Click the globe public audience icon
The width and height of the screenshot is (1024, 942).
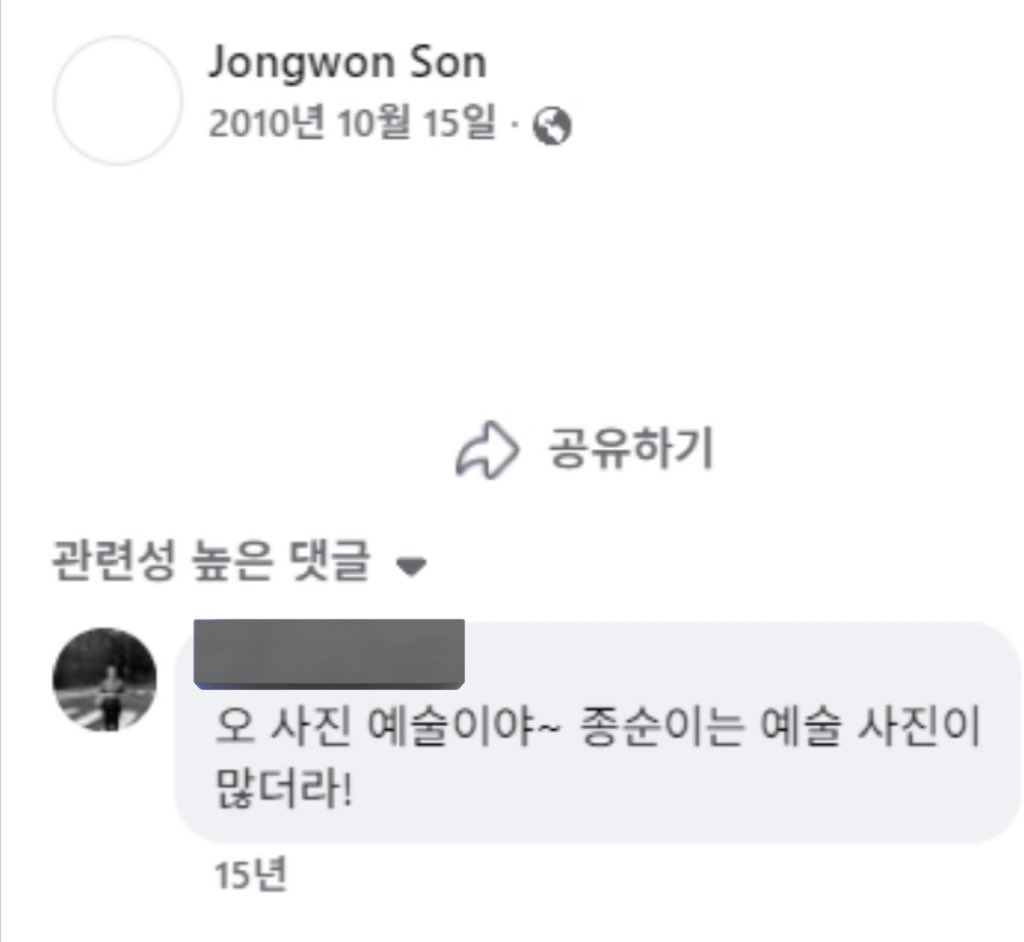(x=552, y=126)
